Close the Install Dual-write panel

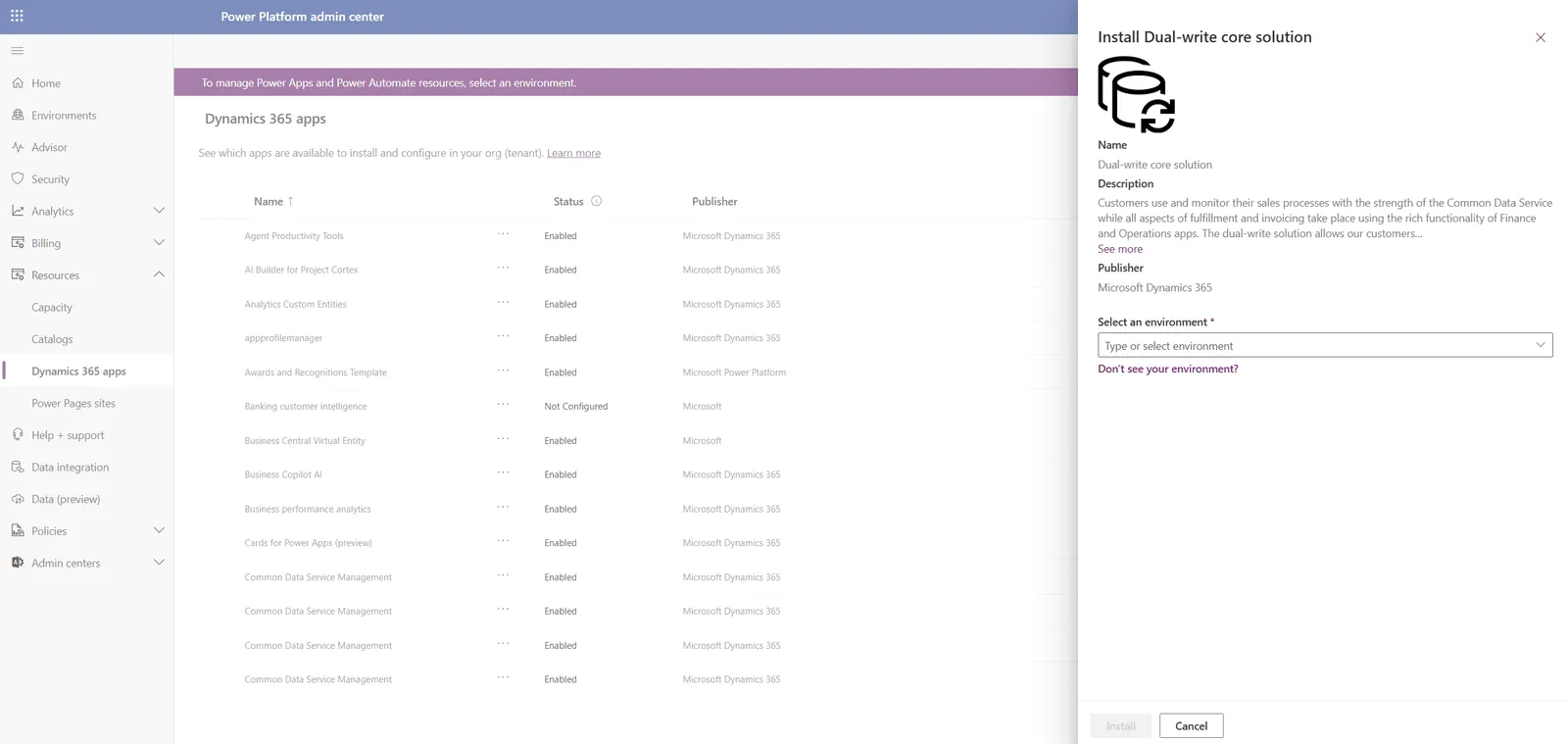point(1540,37)
